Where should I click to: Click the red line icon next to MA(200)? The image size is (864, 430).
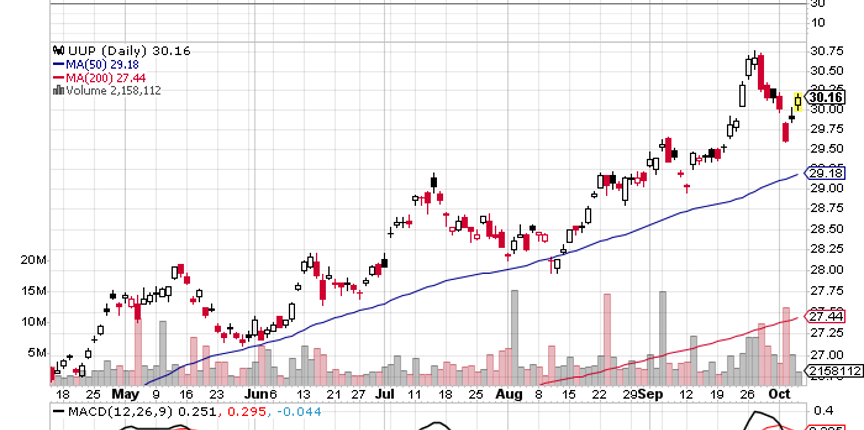[x=57, y=77]
